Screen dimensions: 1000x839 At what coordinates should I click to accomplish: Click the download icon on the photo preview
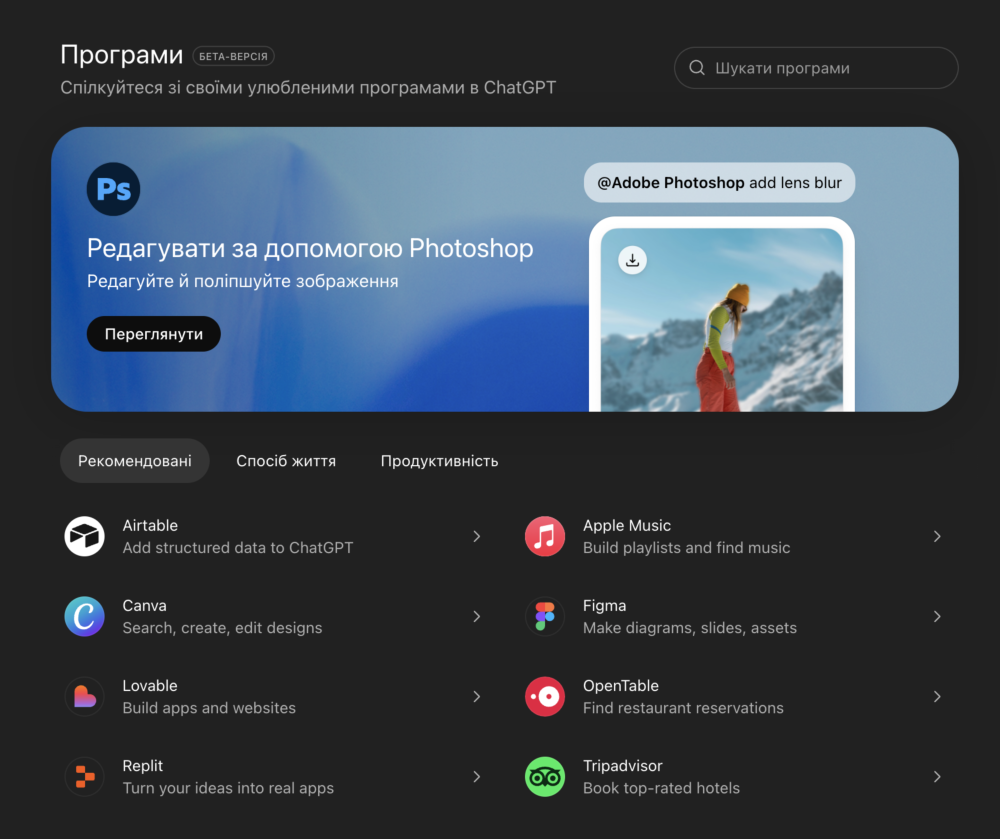(632, 261)
